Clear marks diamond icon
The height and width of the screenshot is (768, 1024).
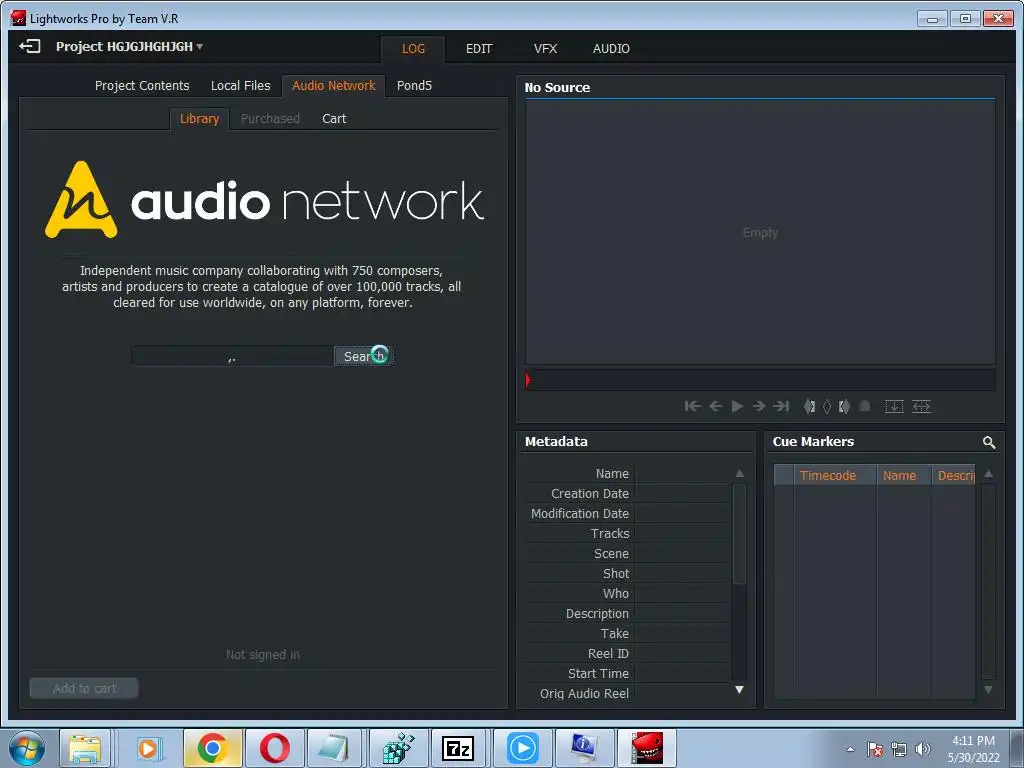coord(827,406)
